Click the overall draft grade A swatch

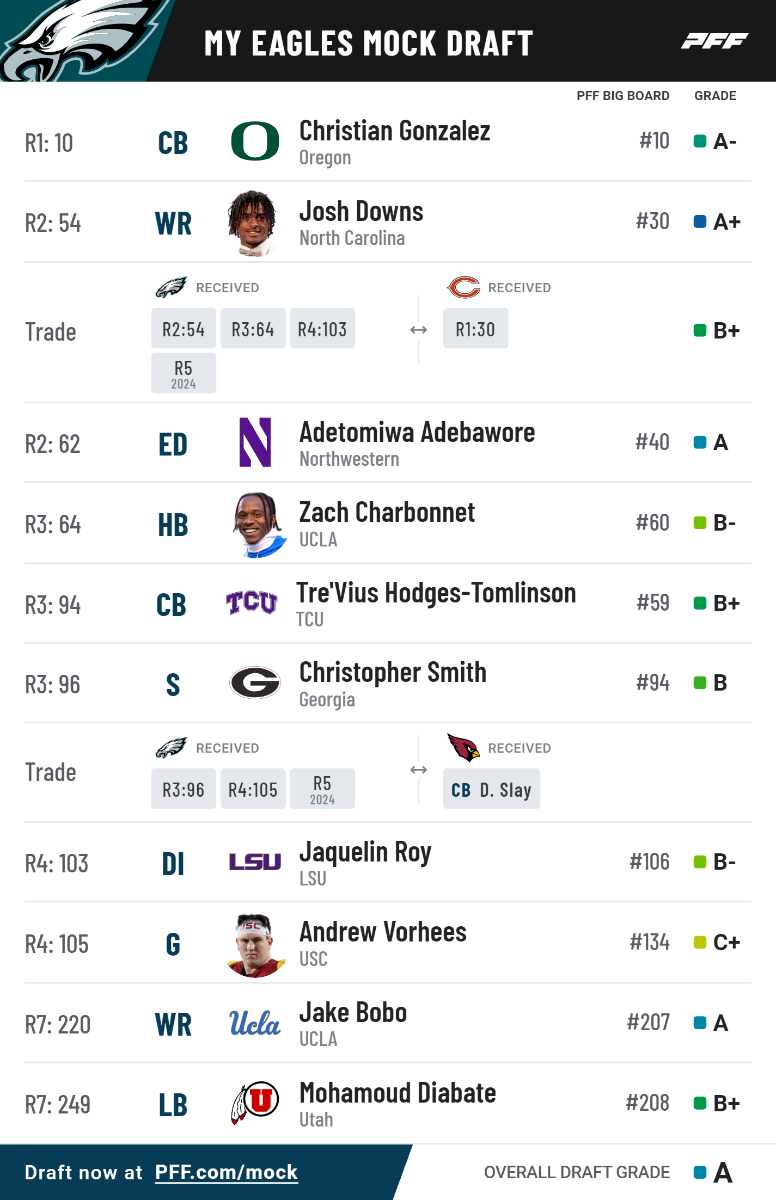[700, 1172]
